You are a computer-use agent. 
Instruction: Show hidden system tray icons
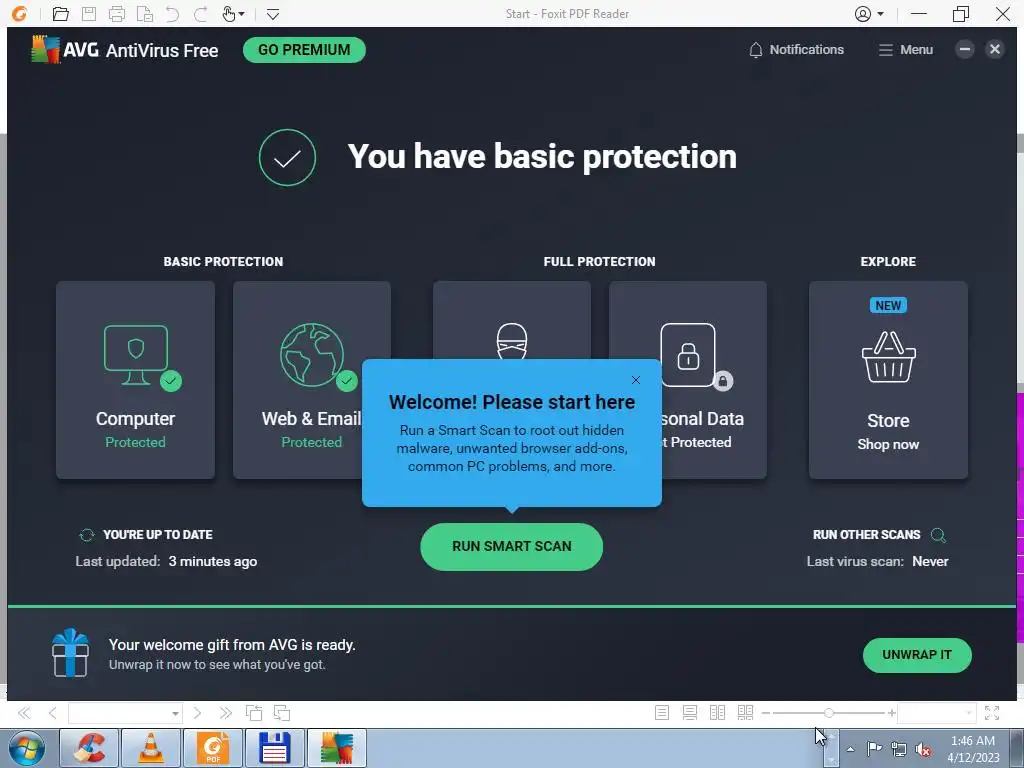coord(850,748)
